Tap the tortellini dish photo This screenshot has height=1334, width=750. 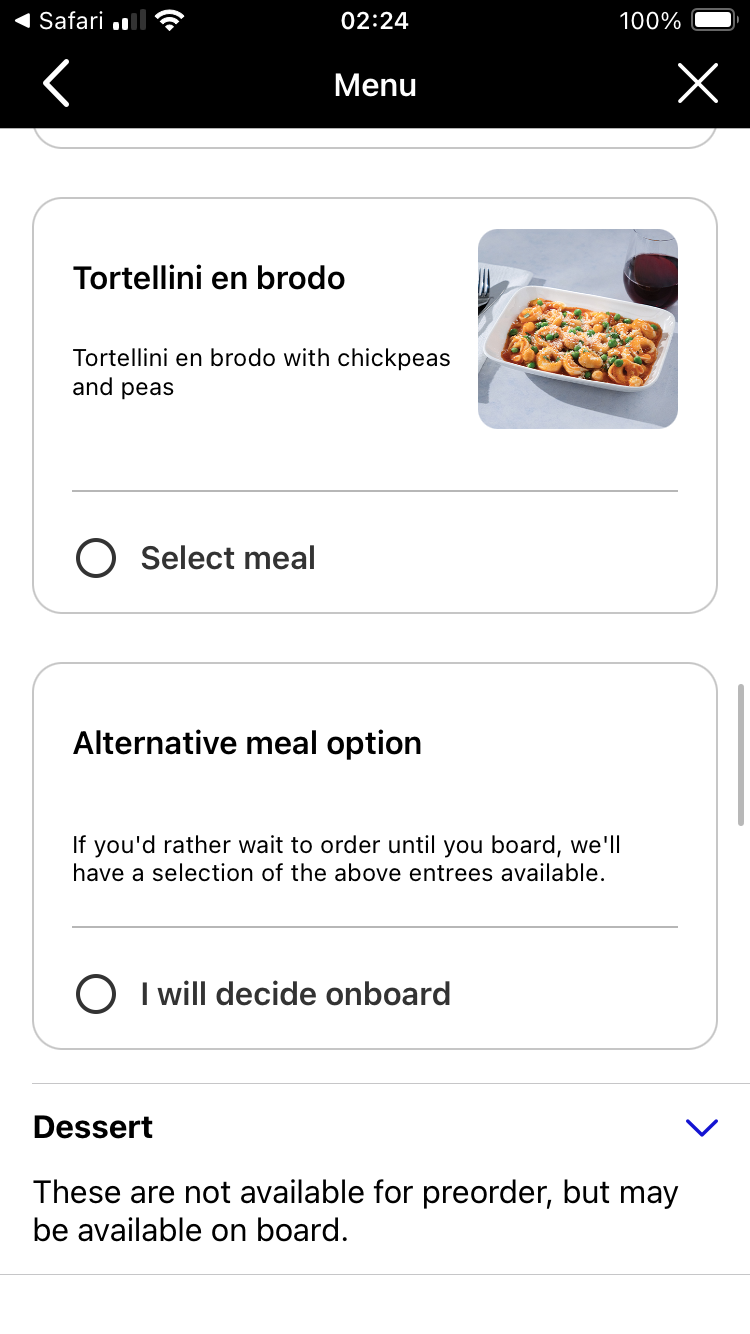tap(577, 329)
